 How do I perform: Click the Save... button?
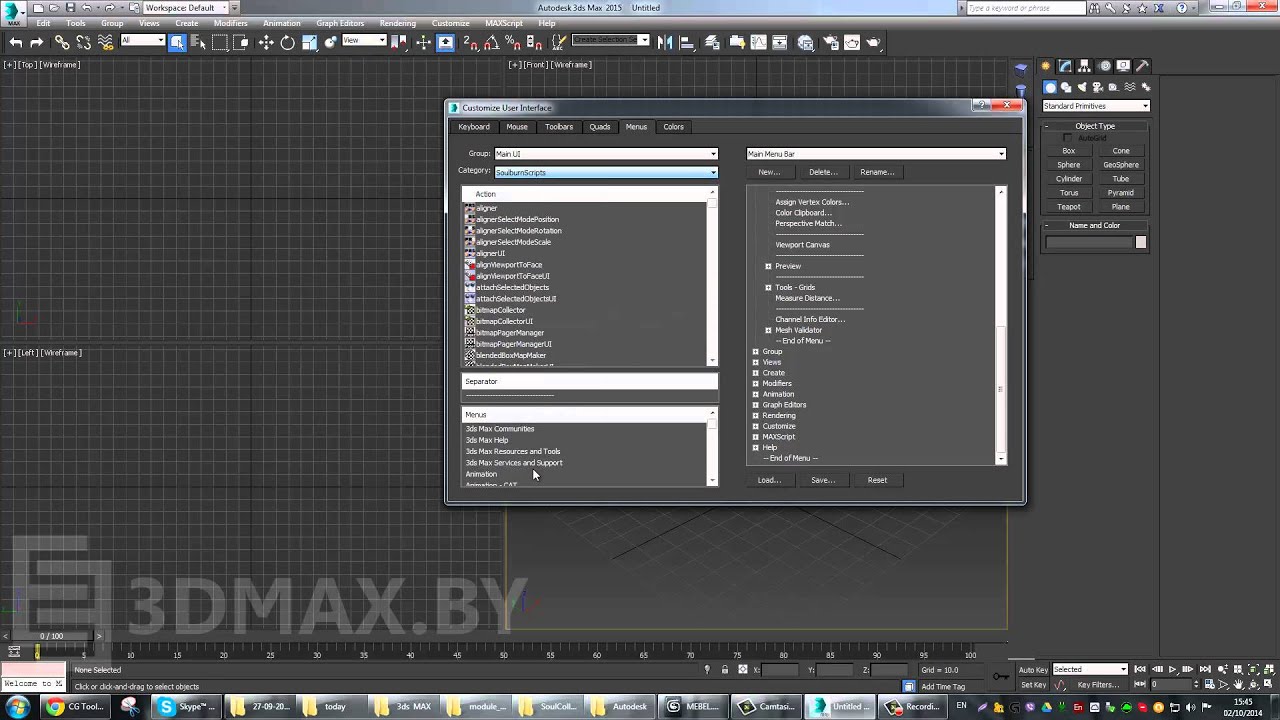[x=823, y=480]
